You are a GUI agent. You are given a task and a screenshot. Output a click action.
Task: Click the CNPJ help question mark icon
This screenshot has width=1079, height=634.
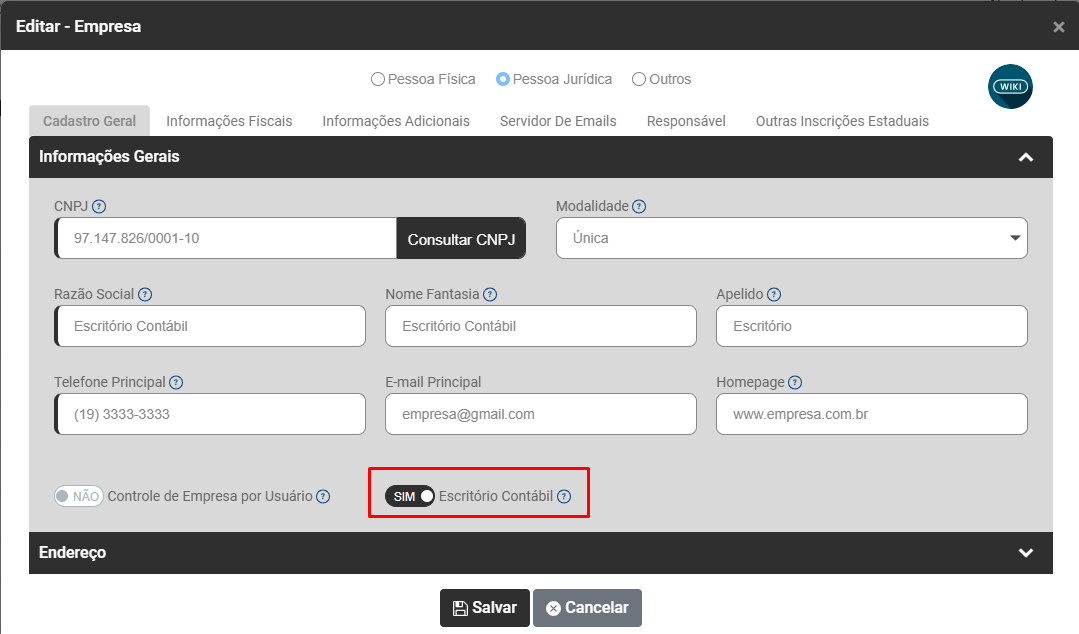click(x=99, y=207)
